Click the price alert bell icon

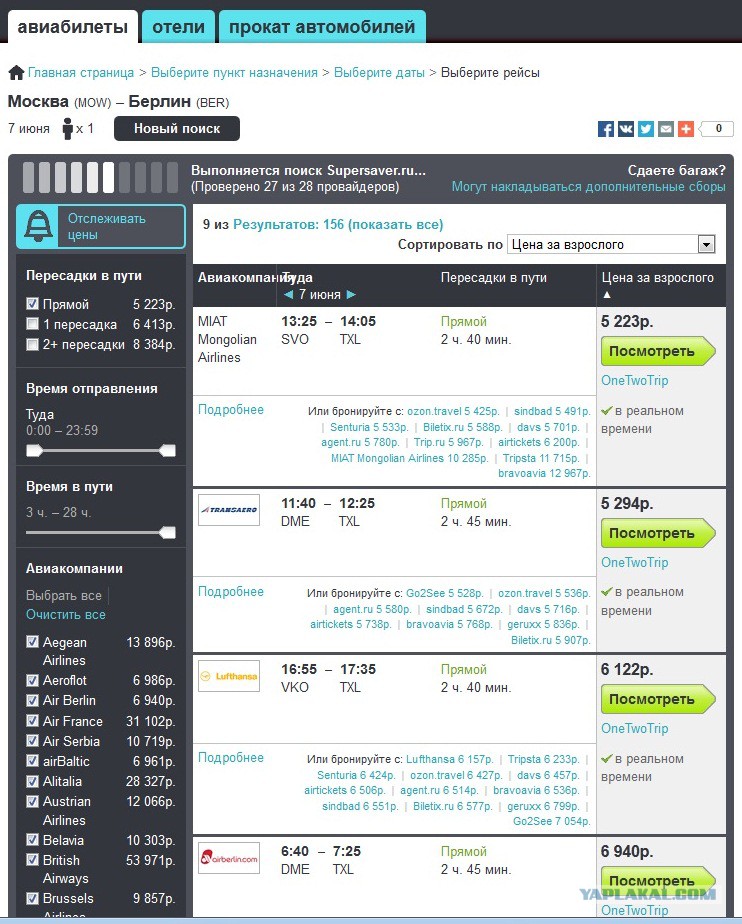pyautogui.click(x=38, y=226)
